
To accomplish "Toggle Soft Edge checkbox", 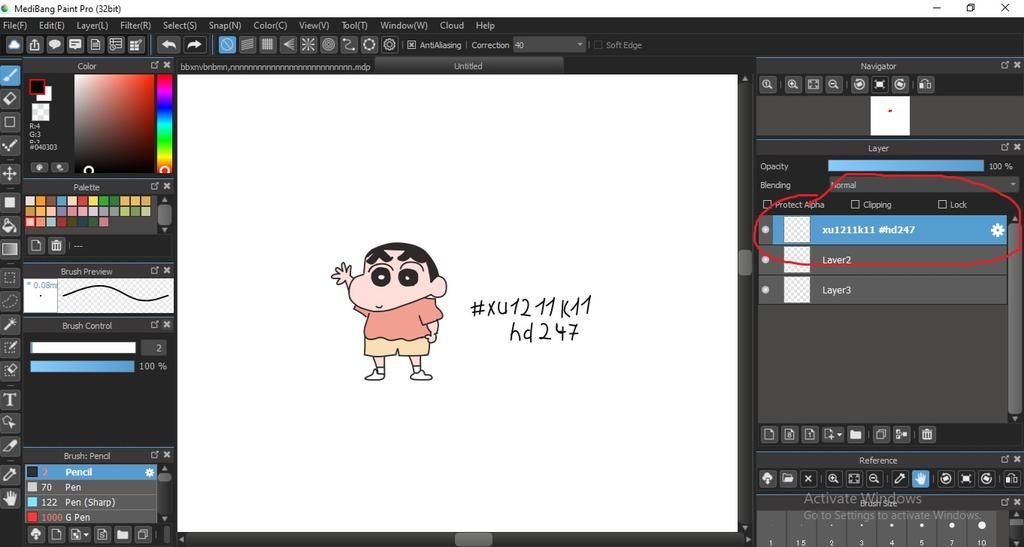I will pyautogui.click(x=598, y=45).
